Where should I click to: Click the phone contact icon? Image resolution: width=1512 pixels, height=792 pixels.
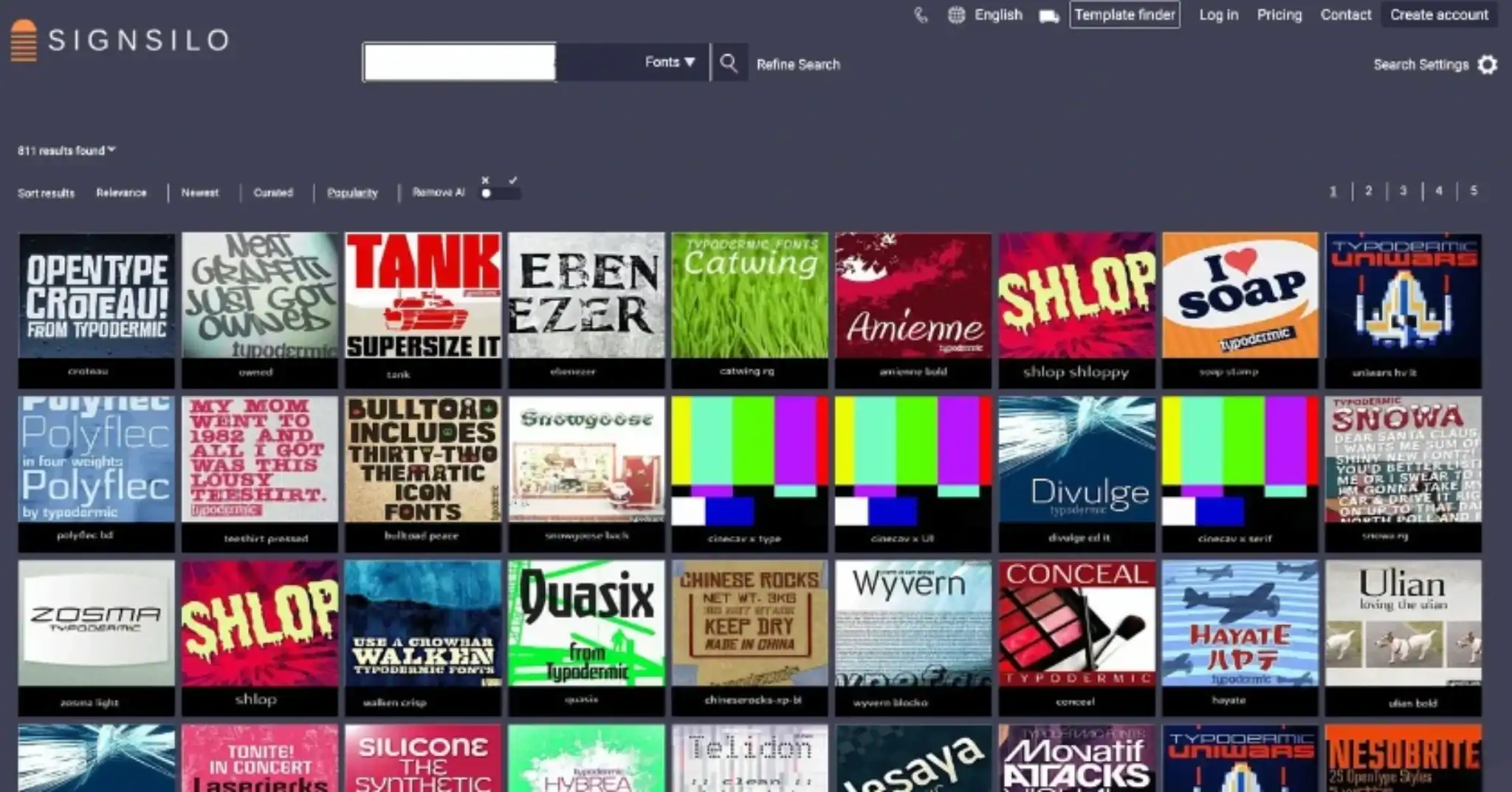pyautogui.click(x=921, y=15)
